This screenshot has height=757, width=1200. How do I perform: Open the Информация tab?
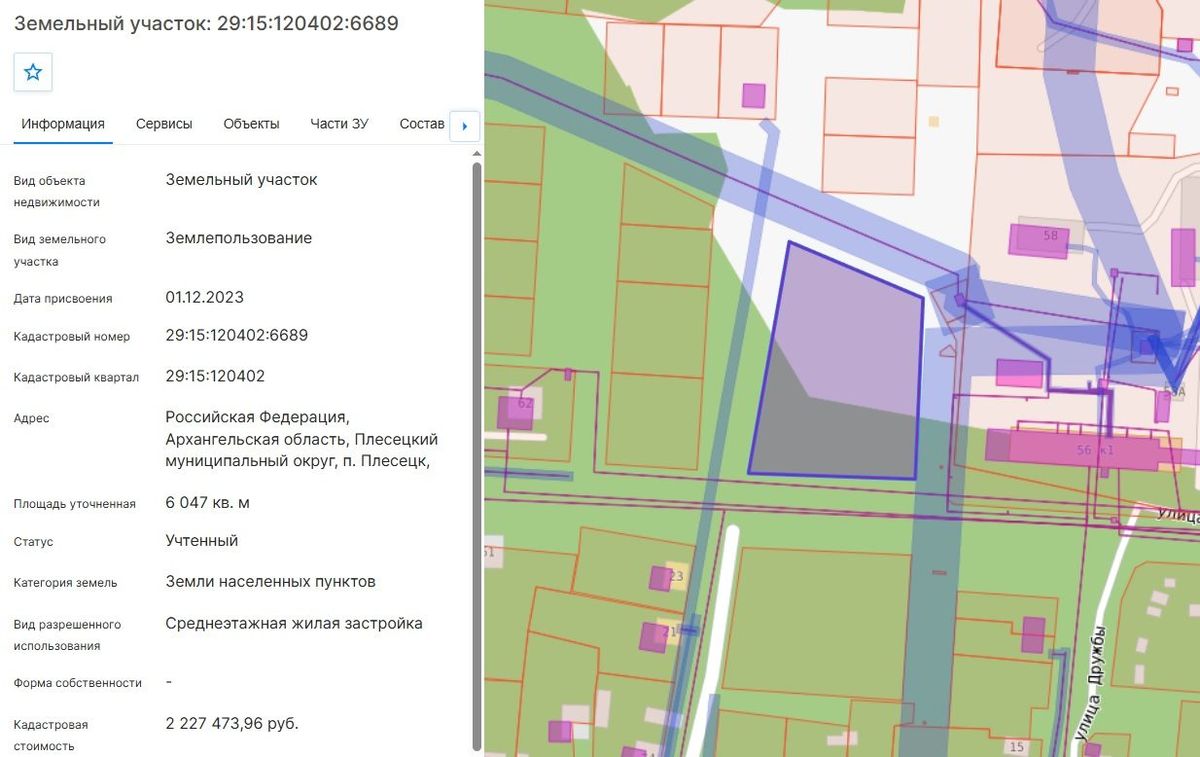click(63, 124)
